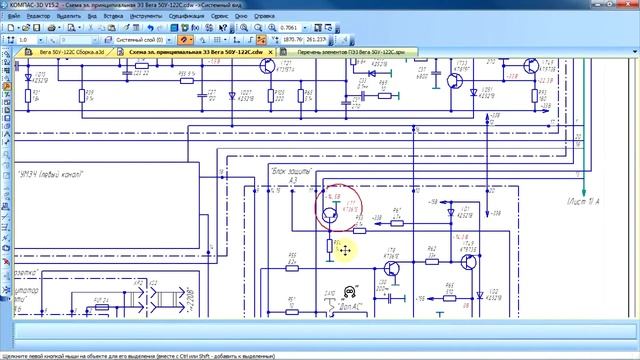Open the layer manager icon

pos(108,40)
